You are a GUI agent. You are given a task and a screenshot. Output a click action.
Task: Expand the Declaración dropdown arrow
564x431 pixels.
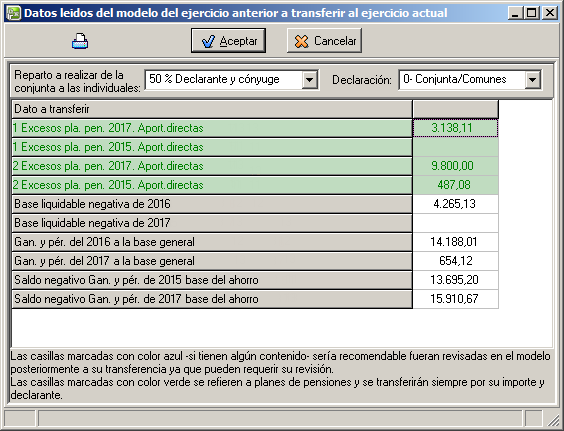coord(533,80)
